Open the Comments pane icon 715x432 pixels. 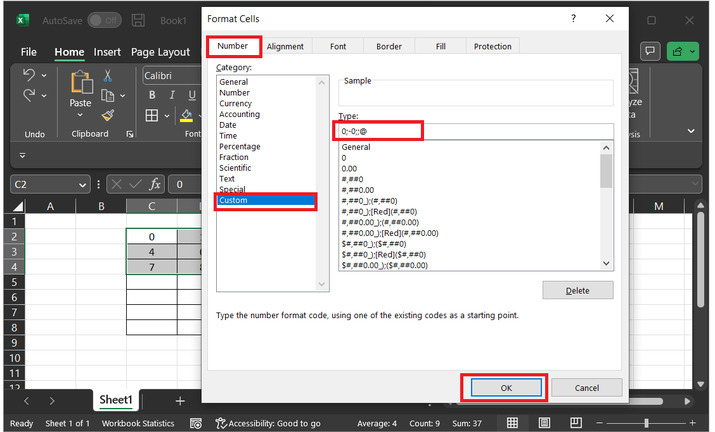[651, 51]
